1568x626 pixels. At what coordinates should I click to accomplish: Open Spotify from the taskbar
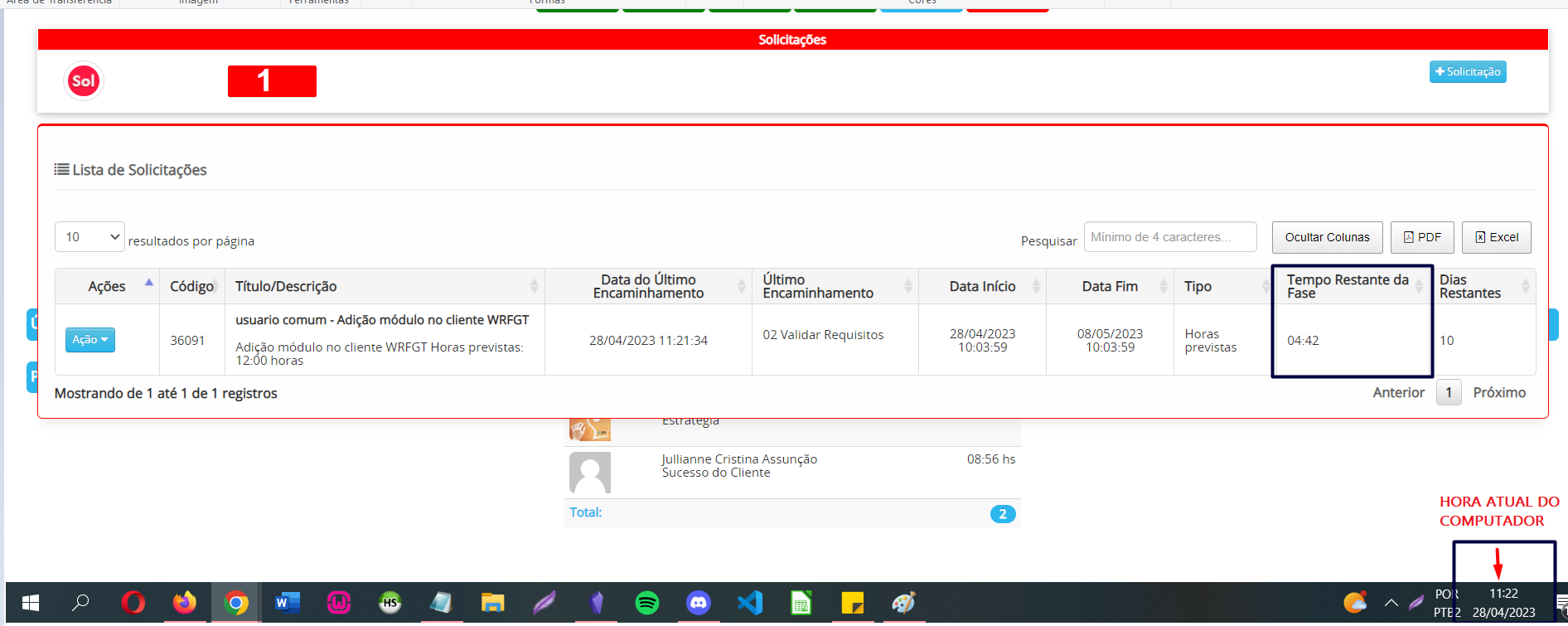click(647, 603)
